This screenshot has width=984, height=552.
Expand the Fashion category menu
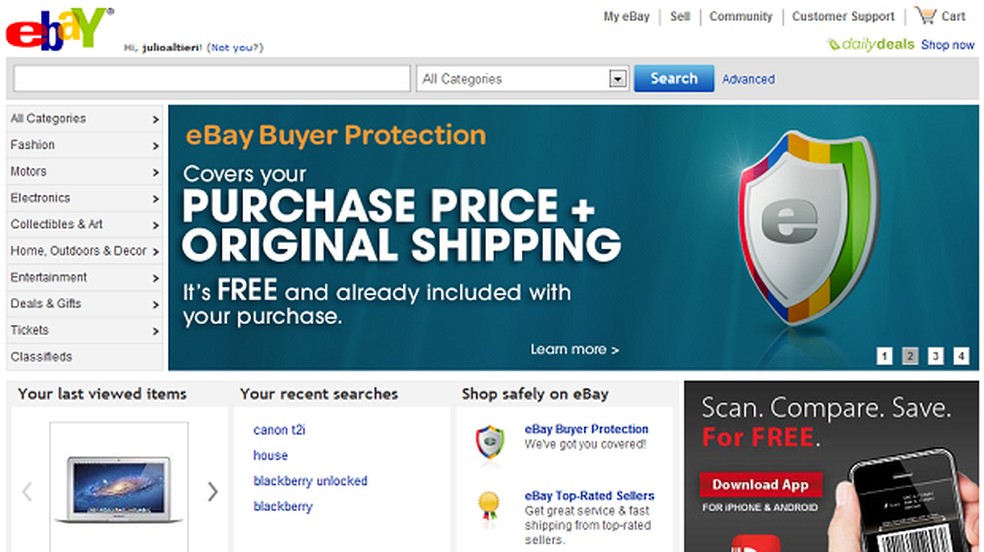(x=84, y=145)
